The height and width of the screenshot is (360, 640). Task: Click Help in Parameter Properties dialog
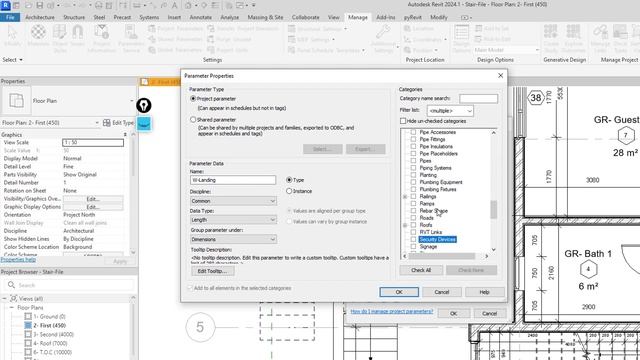tap(484, 292)
